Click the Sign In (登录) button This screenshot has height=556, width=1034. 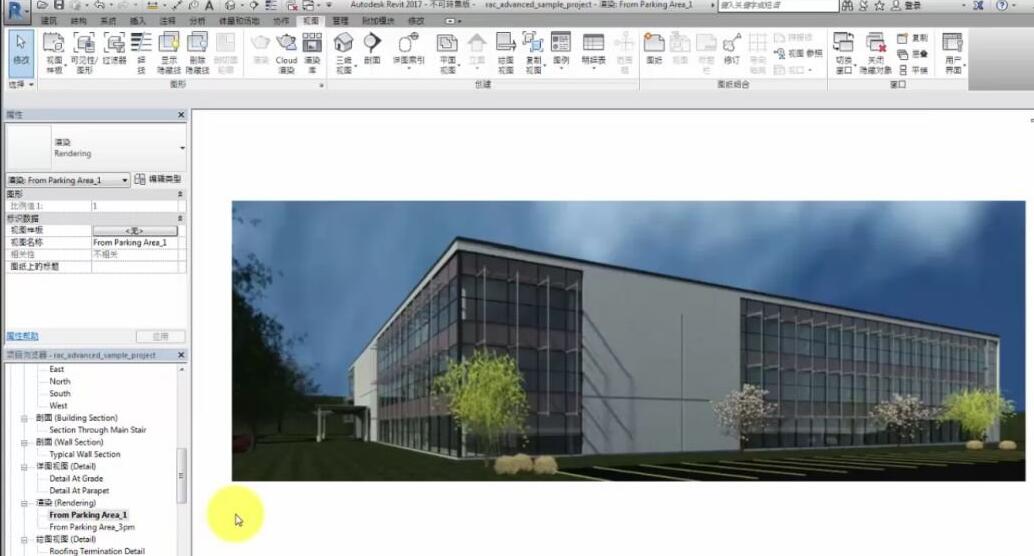907,5
